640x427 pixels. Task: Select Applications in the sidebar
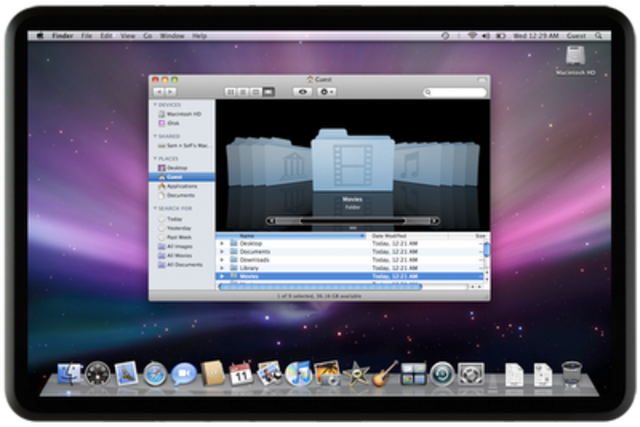182,186
